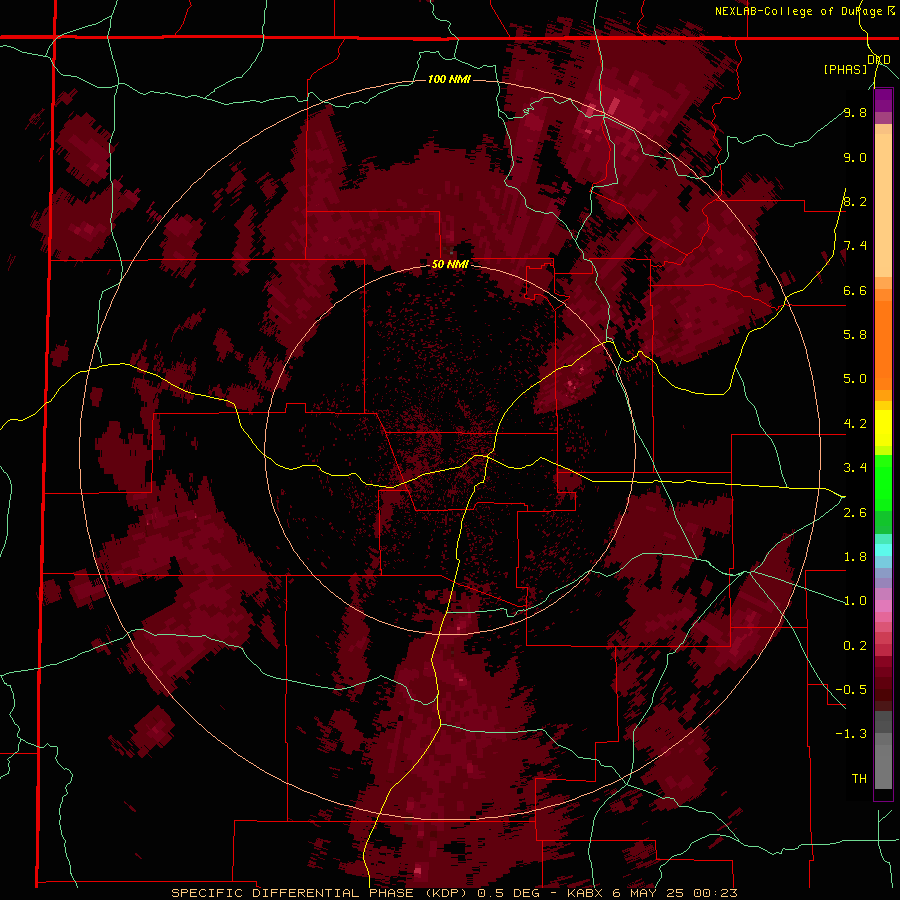Select the 100 NMI range ring label
The width and height of the screenshot is (900, 900).
[449, 79]
